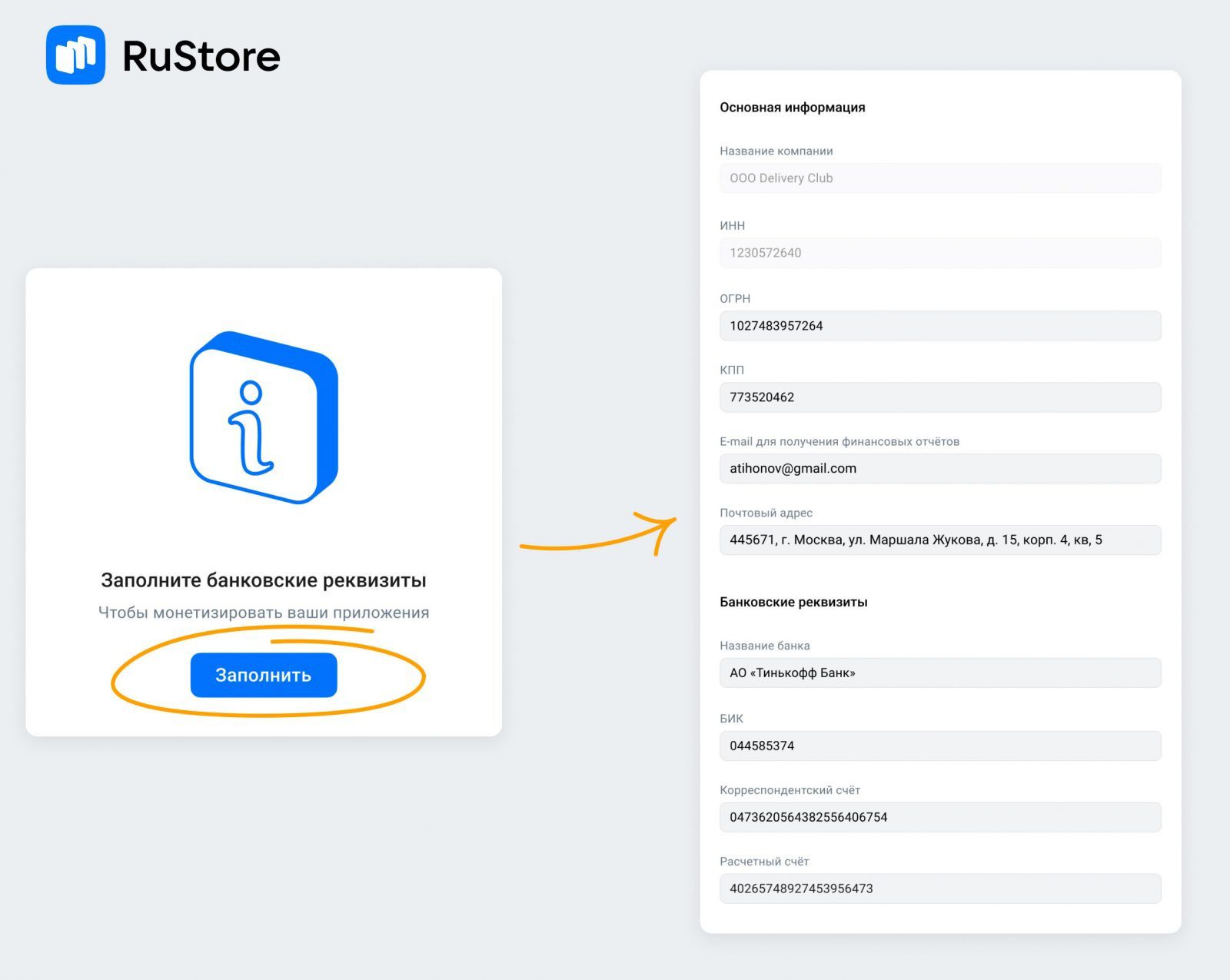
Task: Click the Почтовый адрес label
Action: tap(766, 513)
